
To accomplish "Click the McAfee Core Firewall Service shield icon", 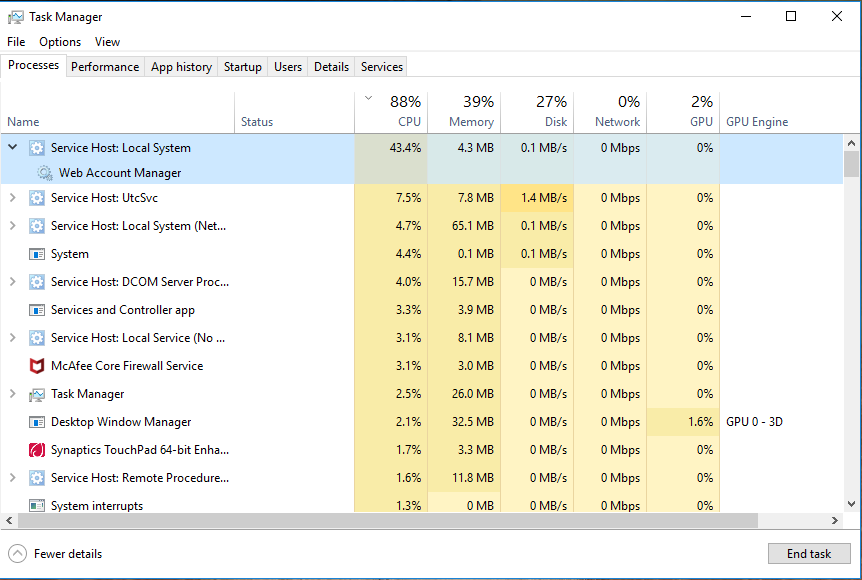I will coord(37,366).
